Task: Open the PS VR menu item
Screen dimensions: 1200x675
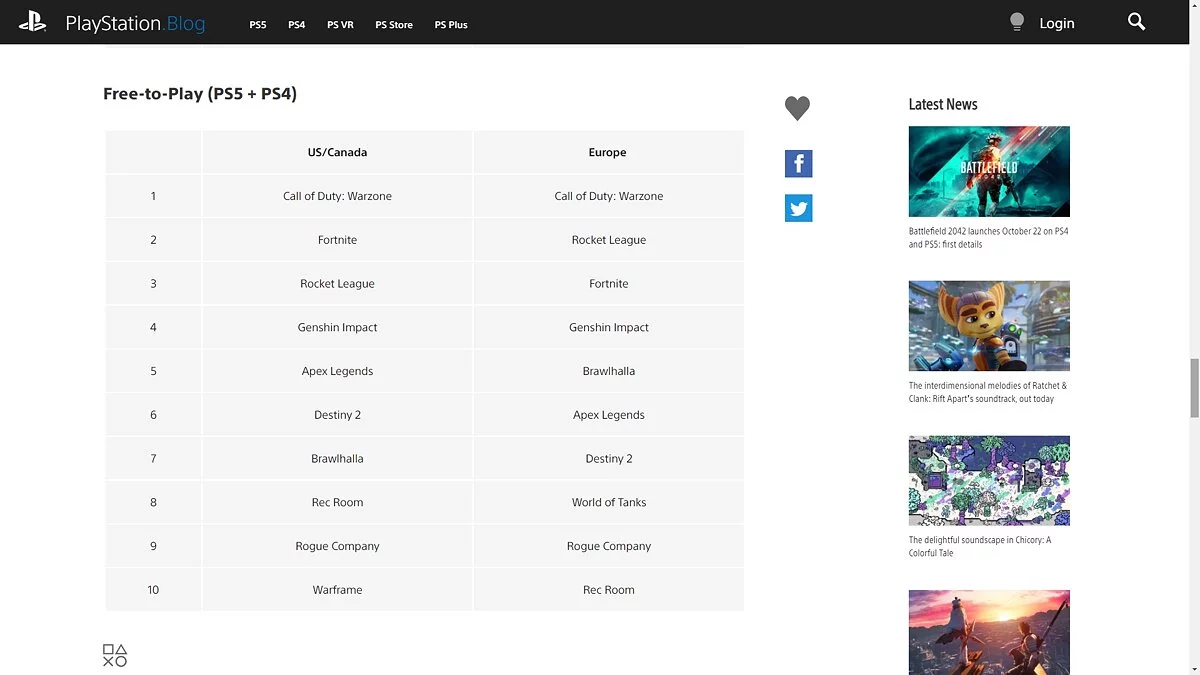Action: click(x=340, y=24)
